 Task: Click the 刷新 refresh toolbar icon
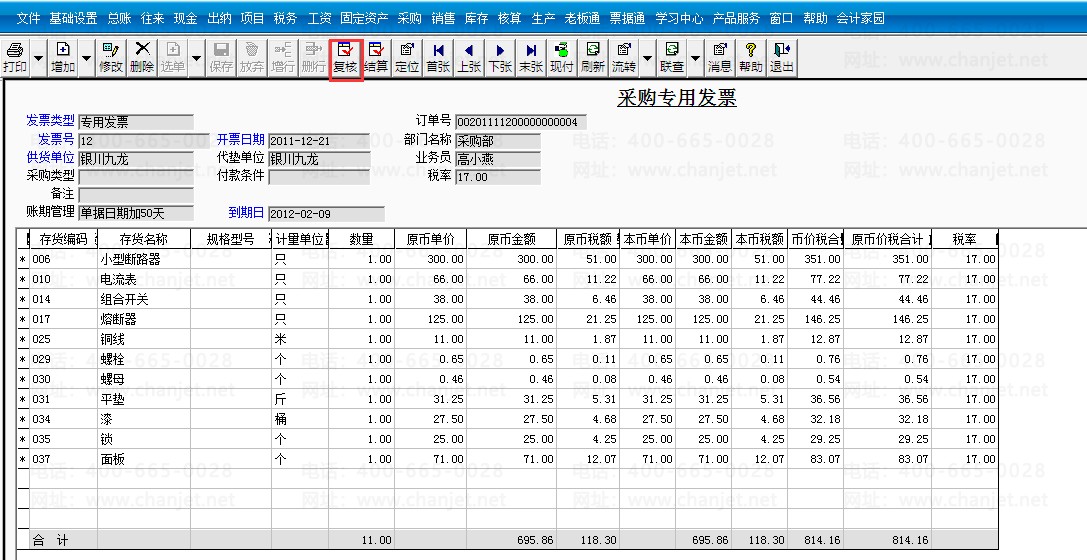point(593,58)
